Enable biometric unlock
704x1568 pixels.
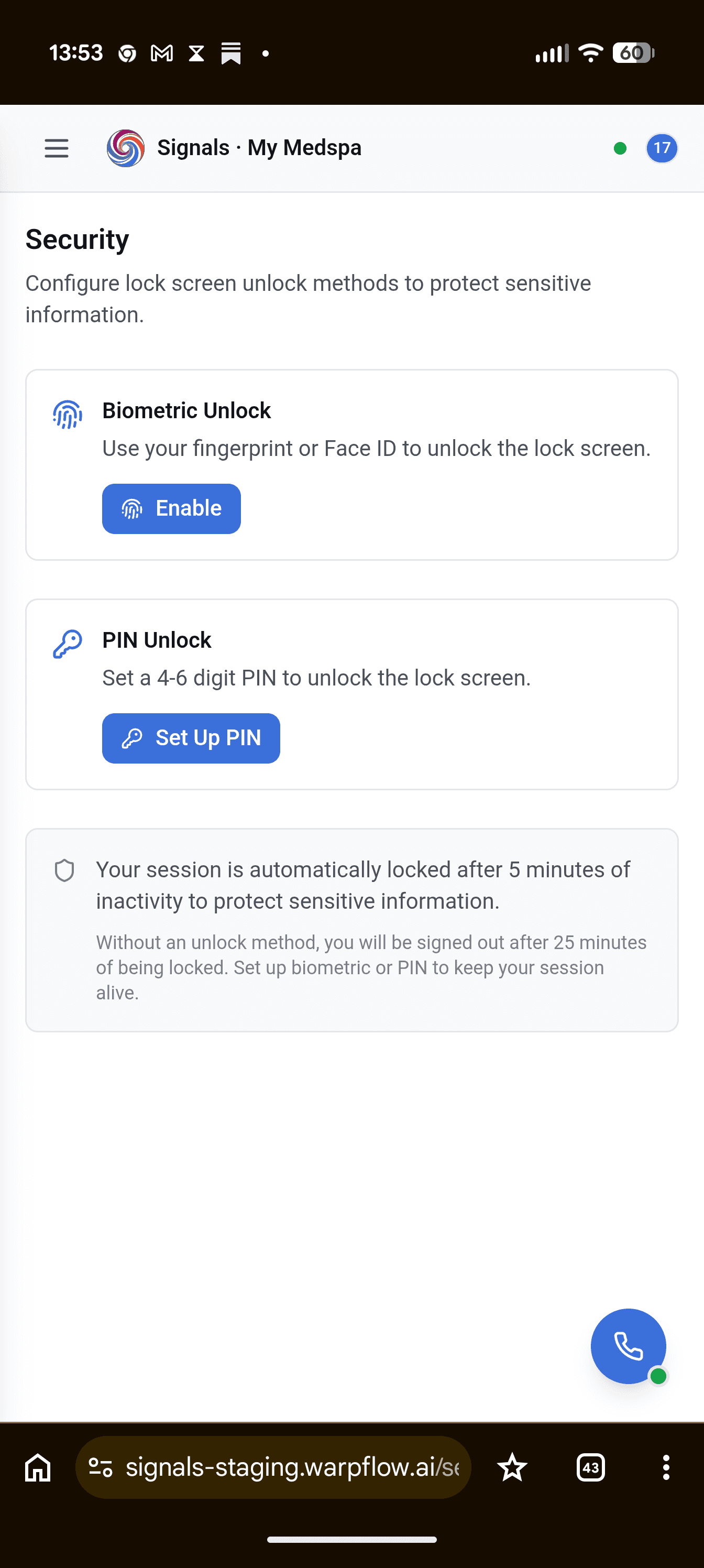(x=171, y=508)
